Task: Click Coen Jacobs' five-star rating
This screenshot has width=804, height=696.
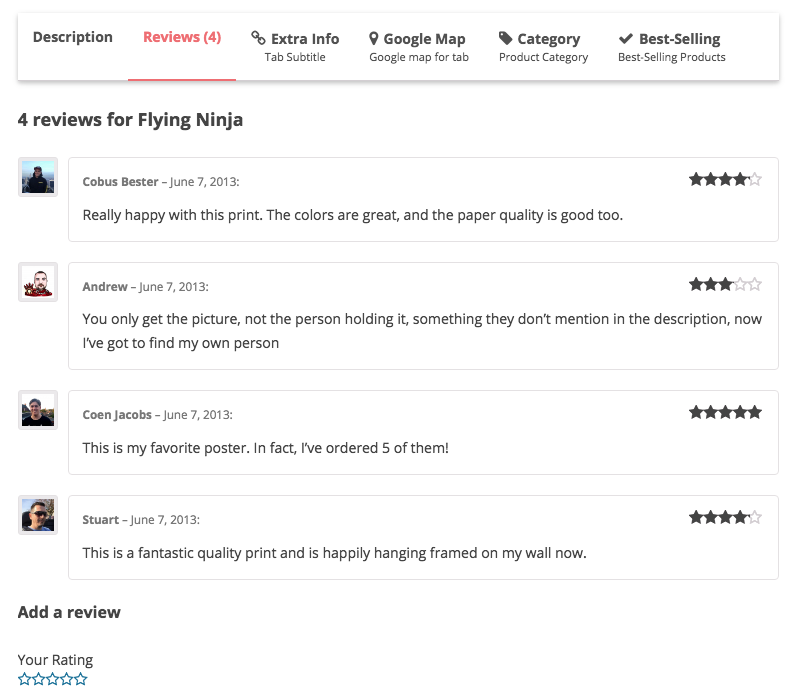Action: tap(725, 412)
